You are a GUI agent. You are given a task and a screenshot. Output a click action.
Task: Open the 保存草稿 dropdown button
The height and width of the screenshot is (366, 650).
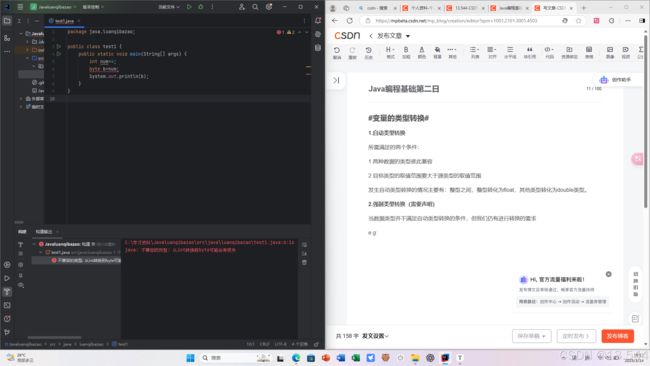(x=531, y=336)
